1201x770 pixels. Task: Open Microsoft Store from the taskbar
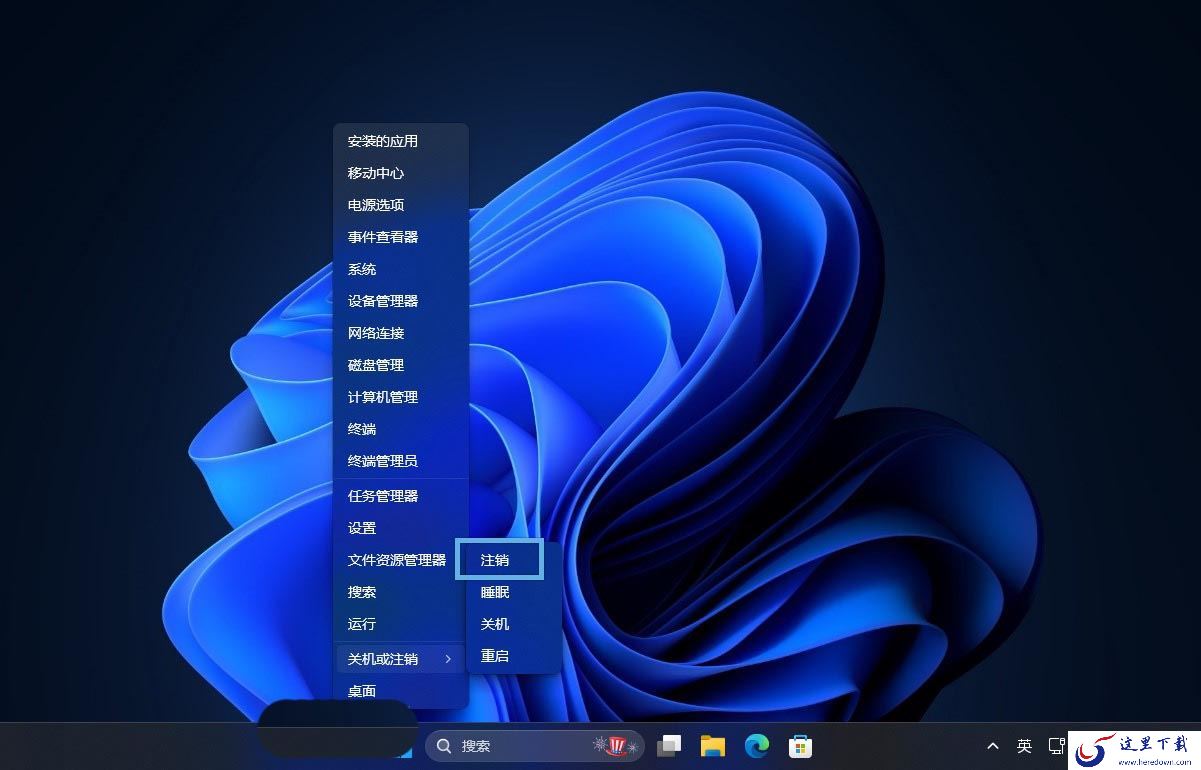point(800,746)
